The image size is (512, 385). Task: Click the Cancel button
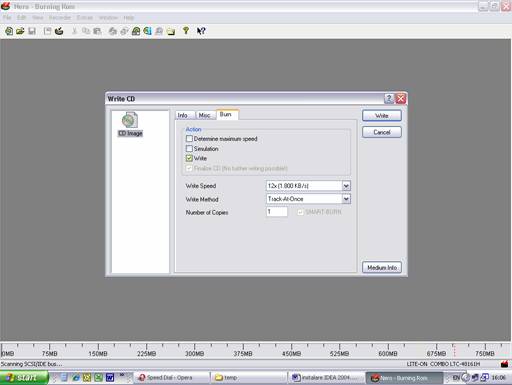click(x=382, y=132)
